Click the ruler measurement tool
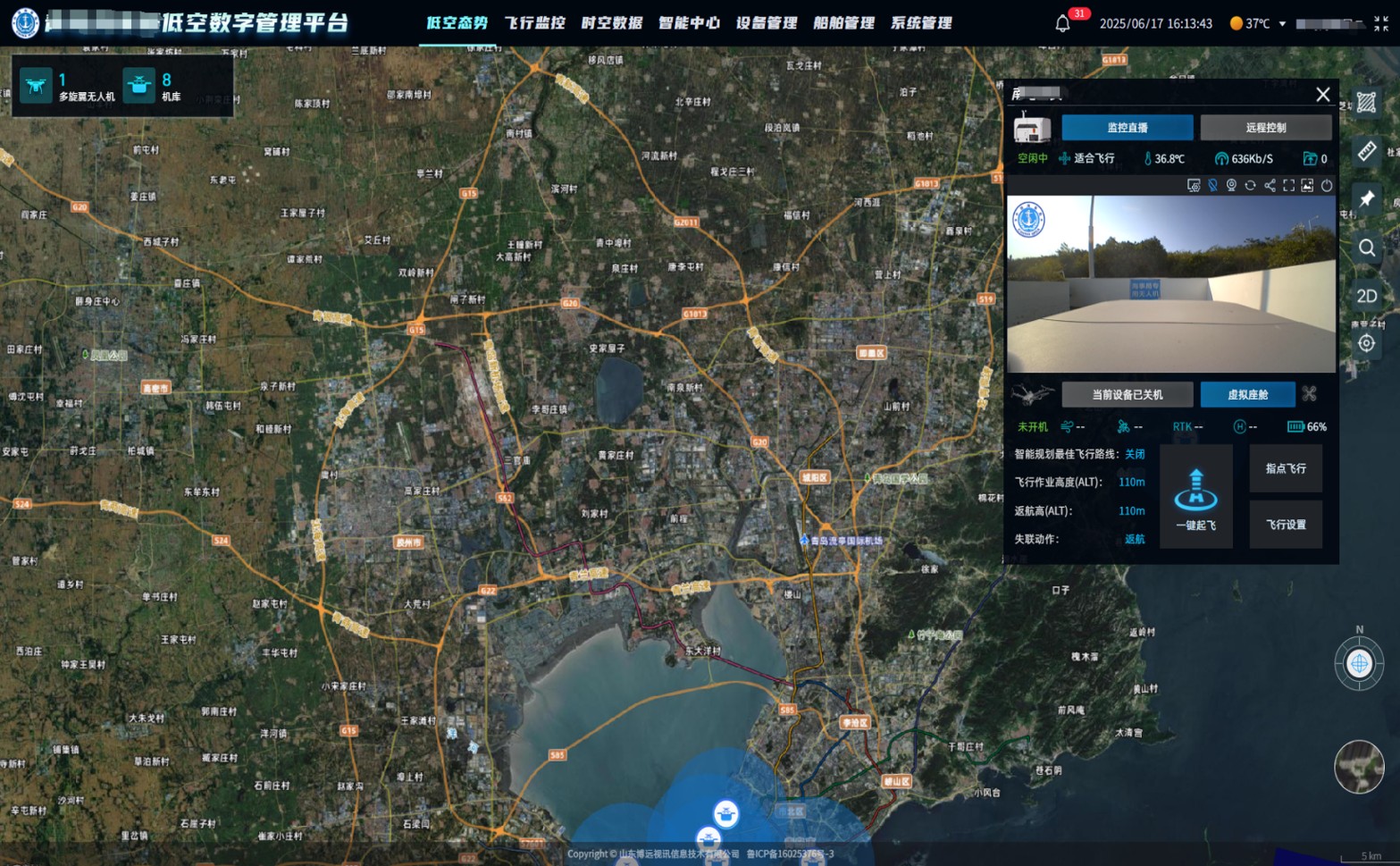The width and height of the screenshot is (1400, 866). pyautogui.click(x=1366, y=151)
